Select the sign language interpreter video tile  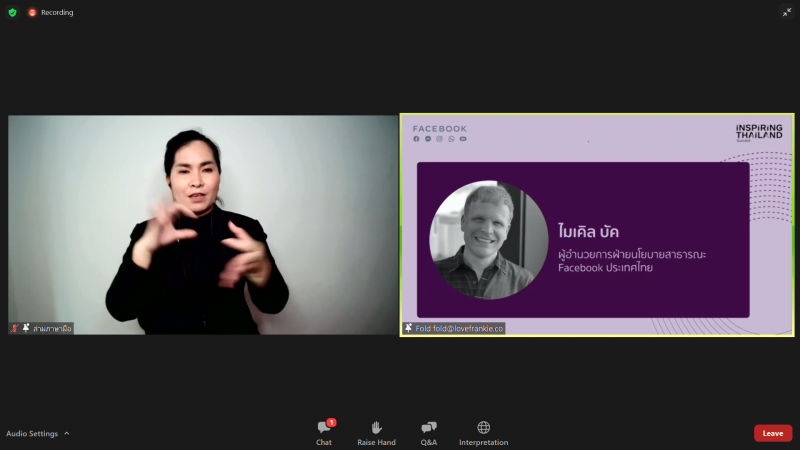coord(203,225)
